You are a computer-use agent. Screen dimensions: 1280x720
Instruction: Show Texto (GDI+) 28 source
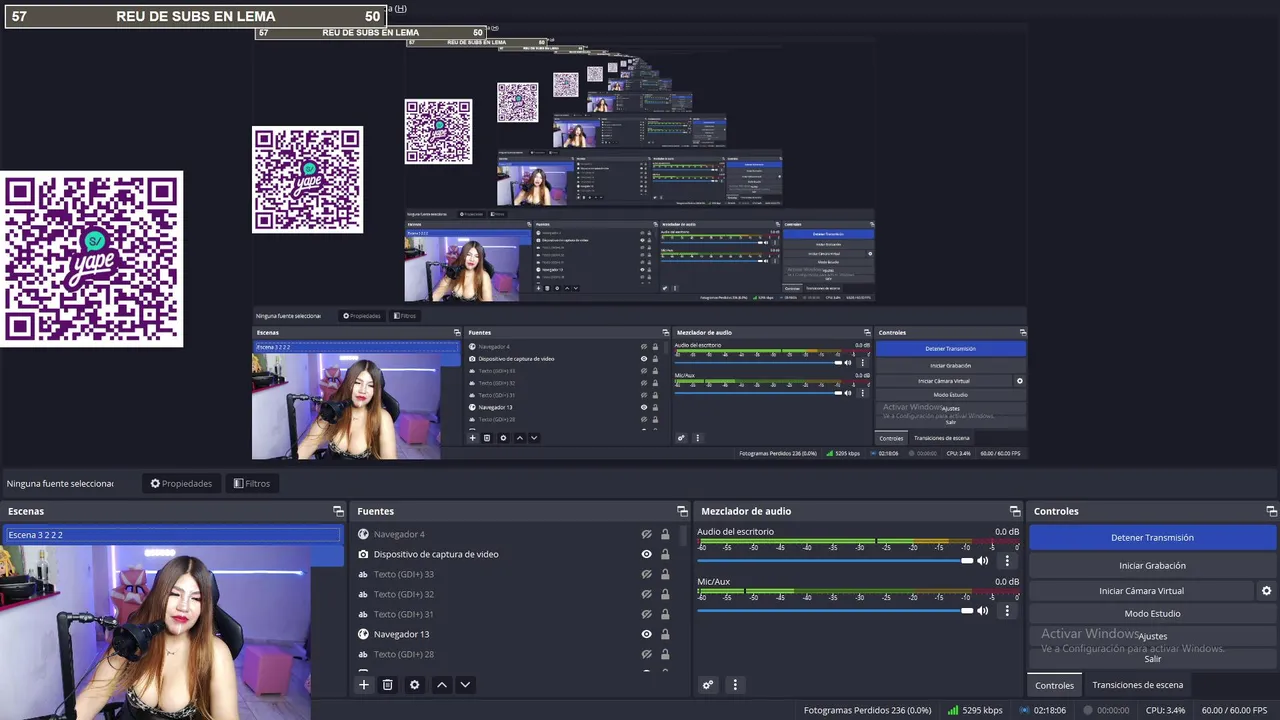pyautogui.click(x=646, y=654)
